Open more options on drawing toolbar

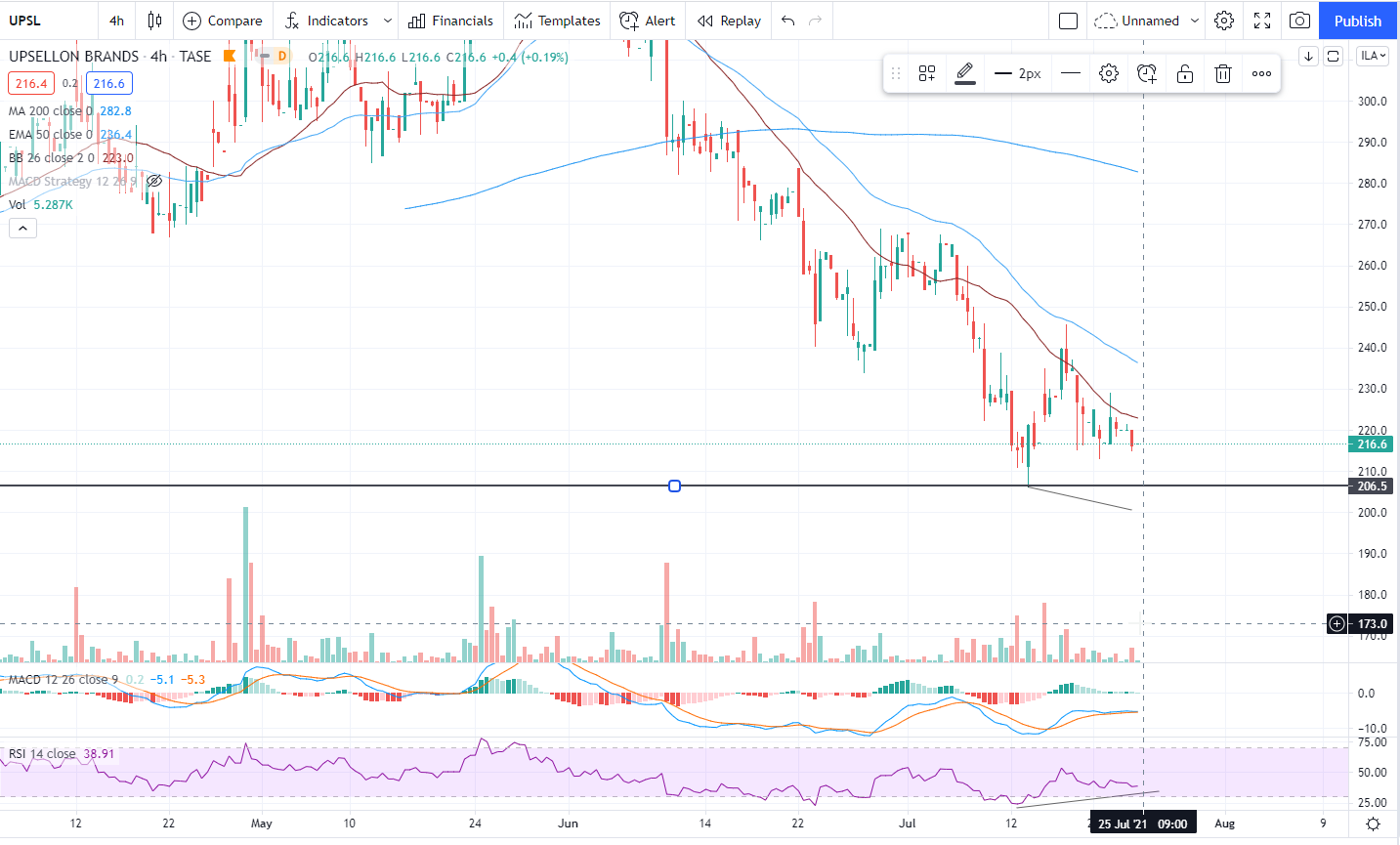1261,73
